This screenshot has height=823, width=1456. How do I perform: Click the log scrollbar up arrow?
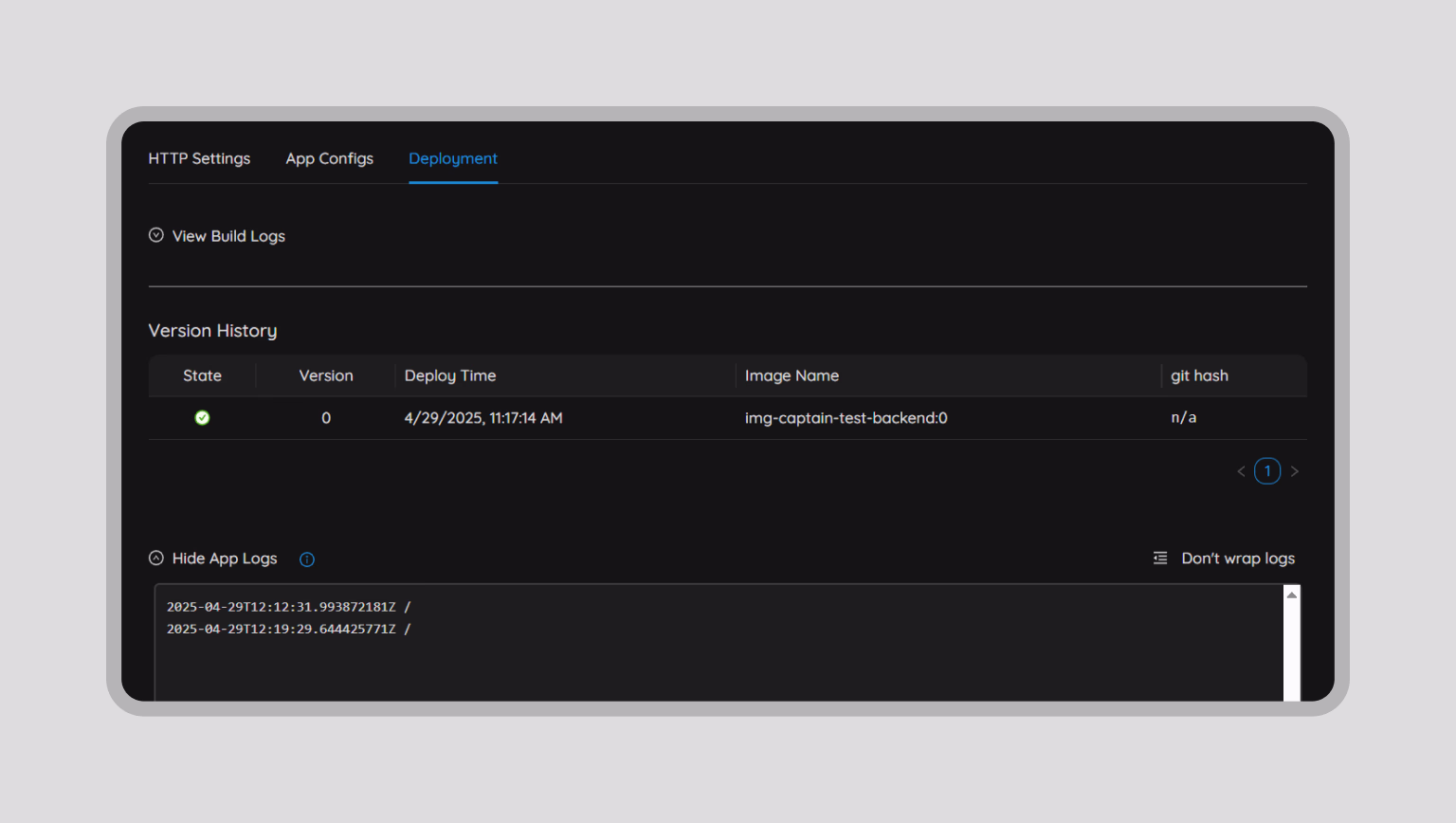[x=1291, y=594]
